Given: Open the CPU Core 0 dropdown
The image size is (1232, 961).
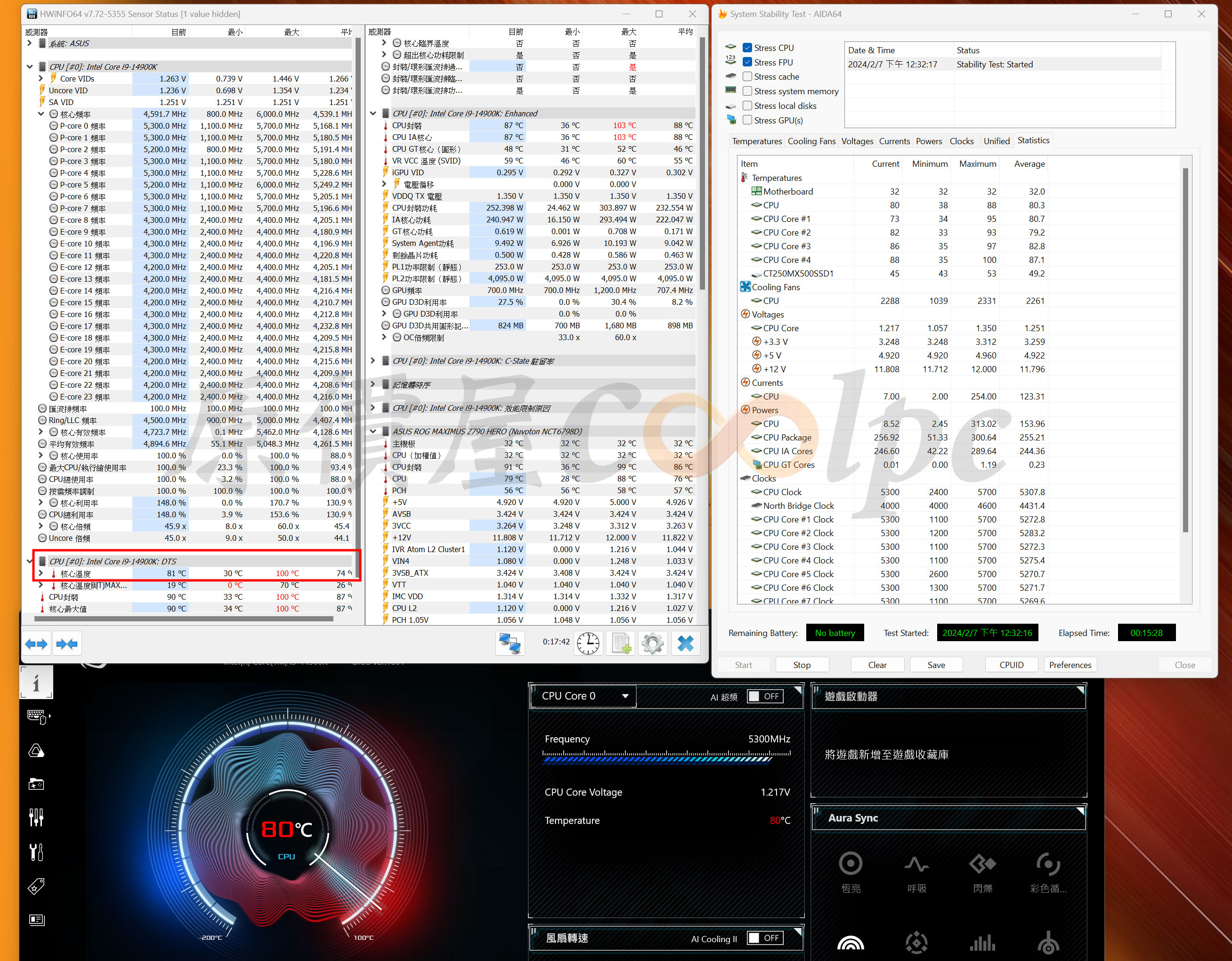Looking at the screenshot, I should 584,696.
